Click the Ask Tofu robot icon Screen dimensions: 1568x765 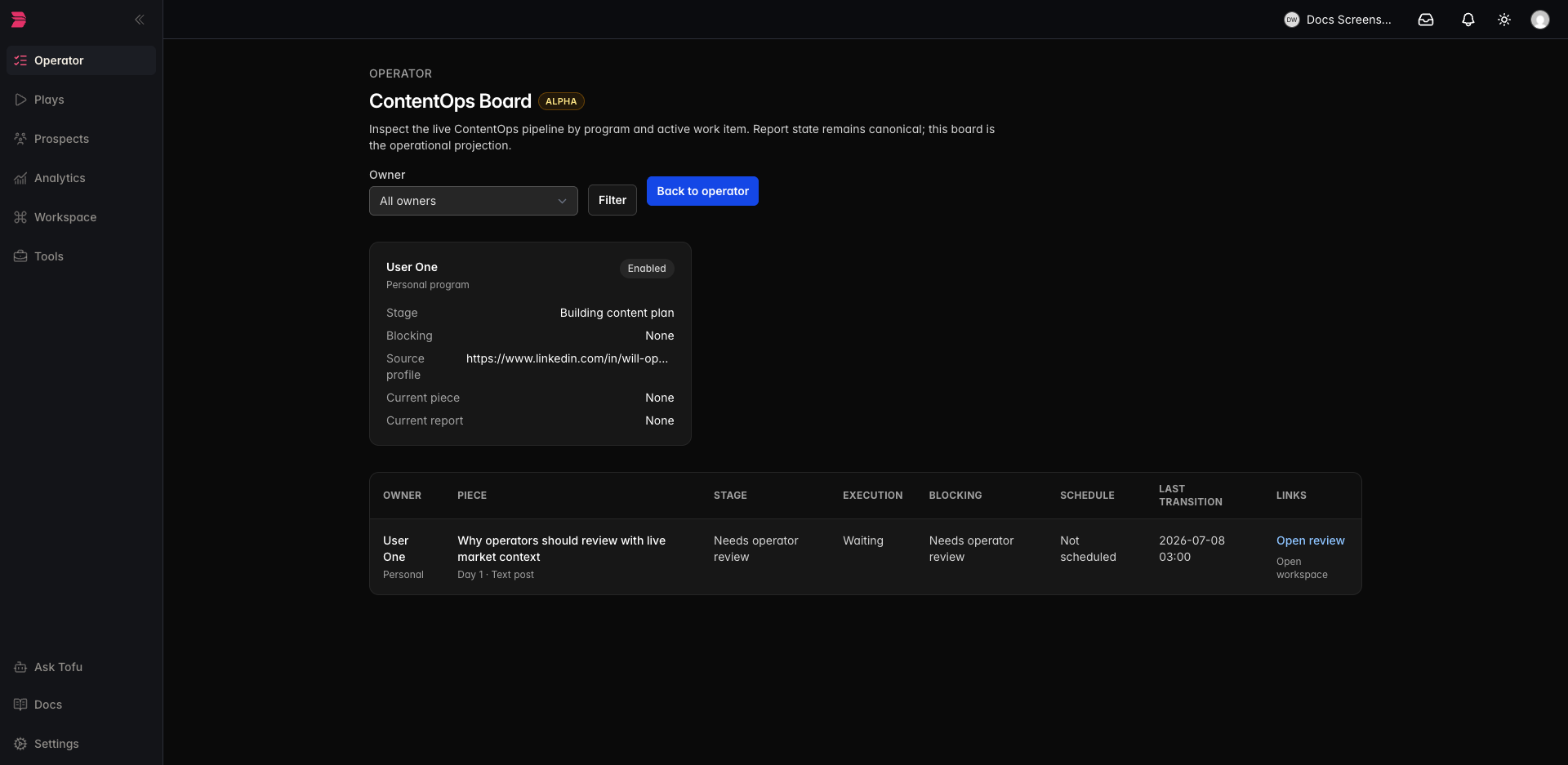[20, 667]
